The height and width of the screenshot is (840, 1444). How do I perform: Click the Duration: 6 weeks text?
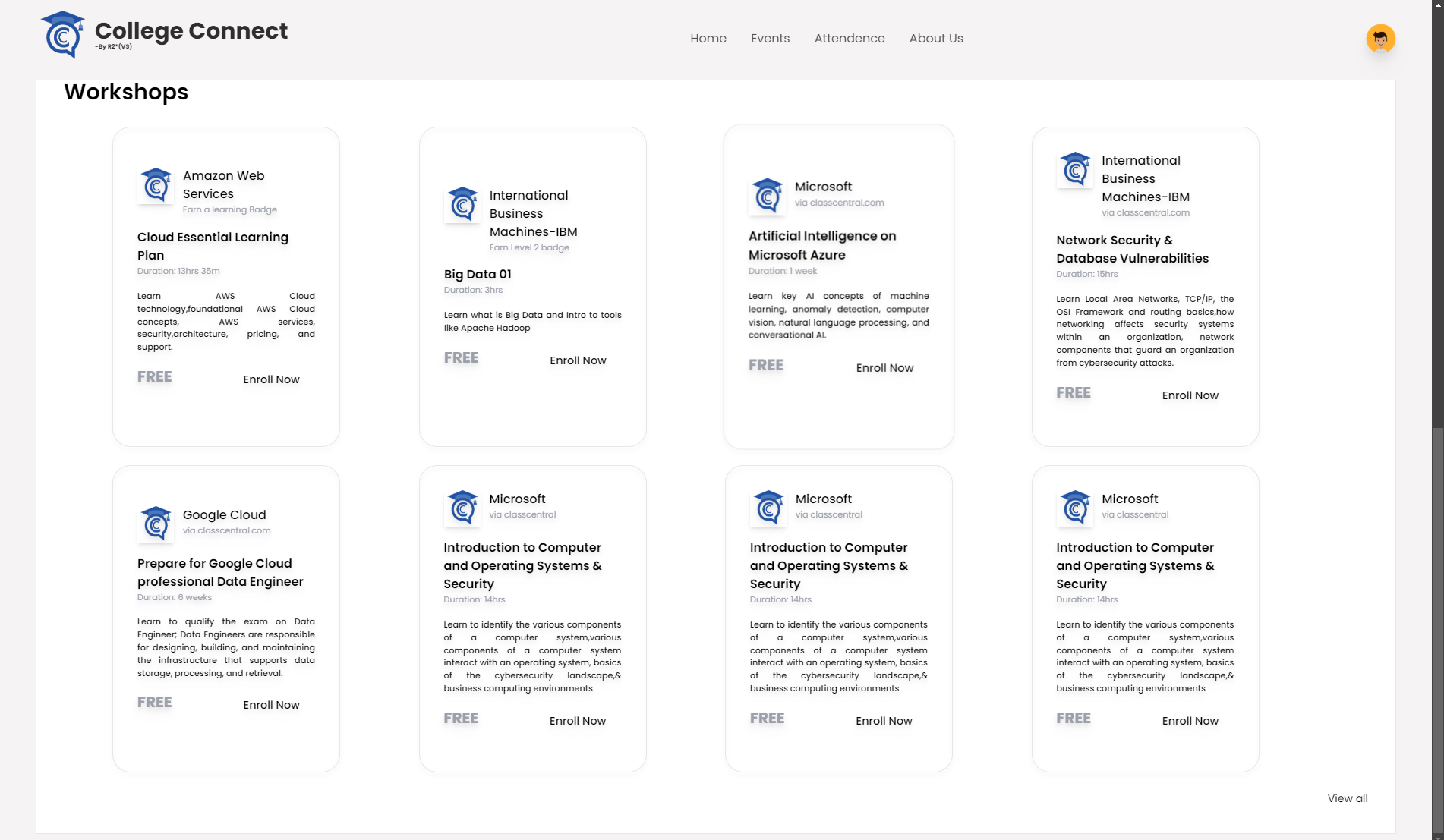click(x=175, y=597)
